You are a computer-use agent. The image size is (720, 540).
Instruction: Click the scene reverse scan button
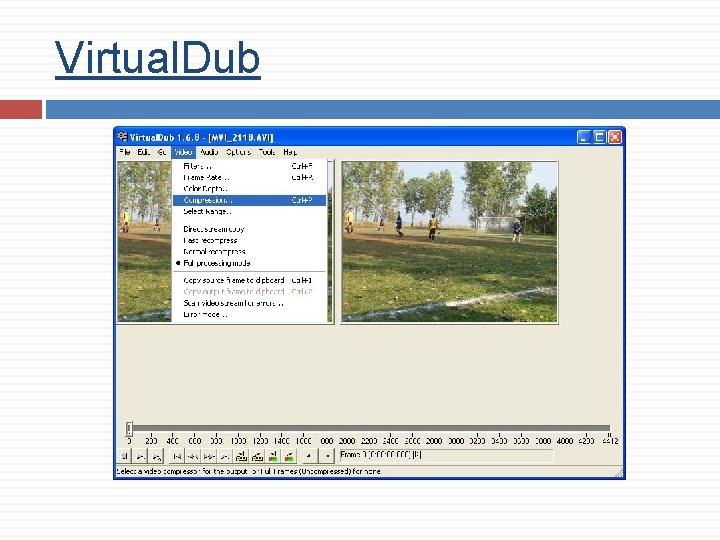(x=273, y=456)
